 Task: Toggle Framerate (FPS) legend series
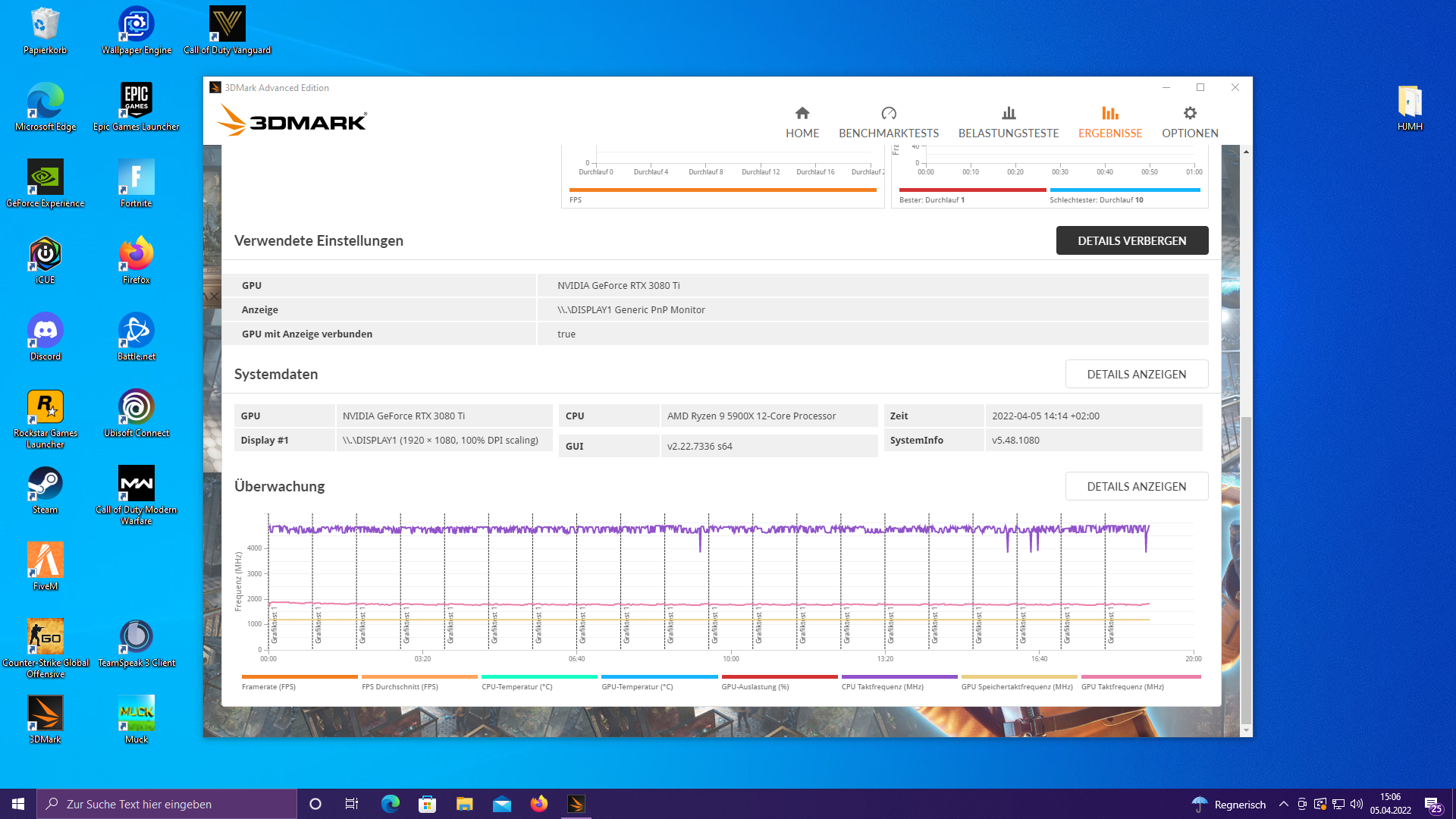pyautogui.click(x=268, y=686)
